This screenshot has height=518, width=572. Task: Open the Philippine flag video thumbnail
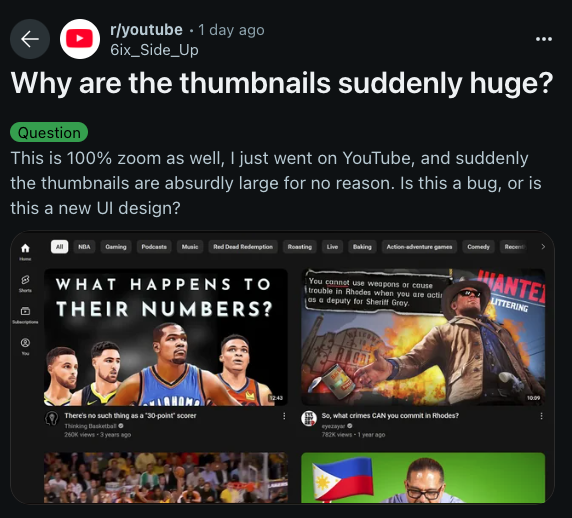(423, 478)
